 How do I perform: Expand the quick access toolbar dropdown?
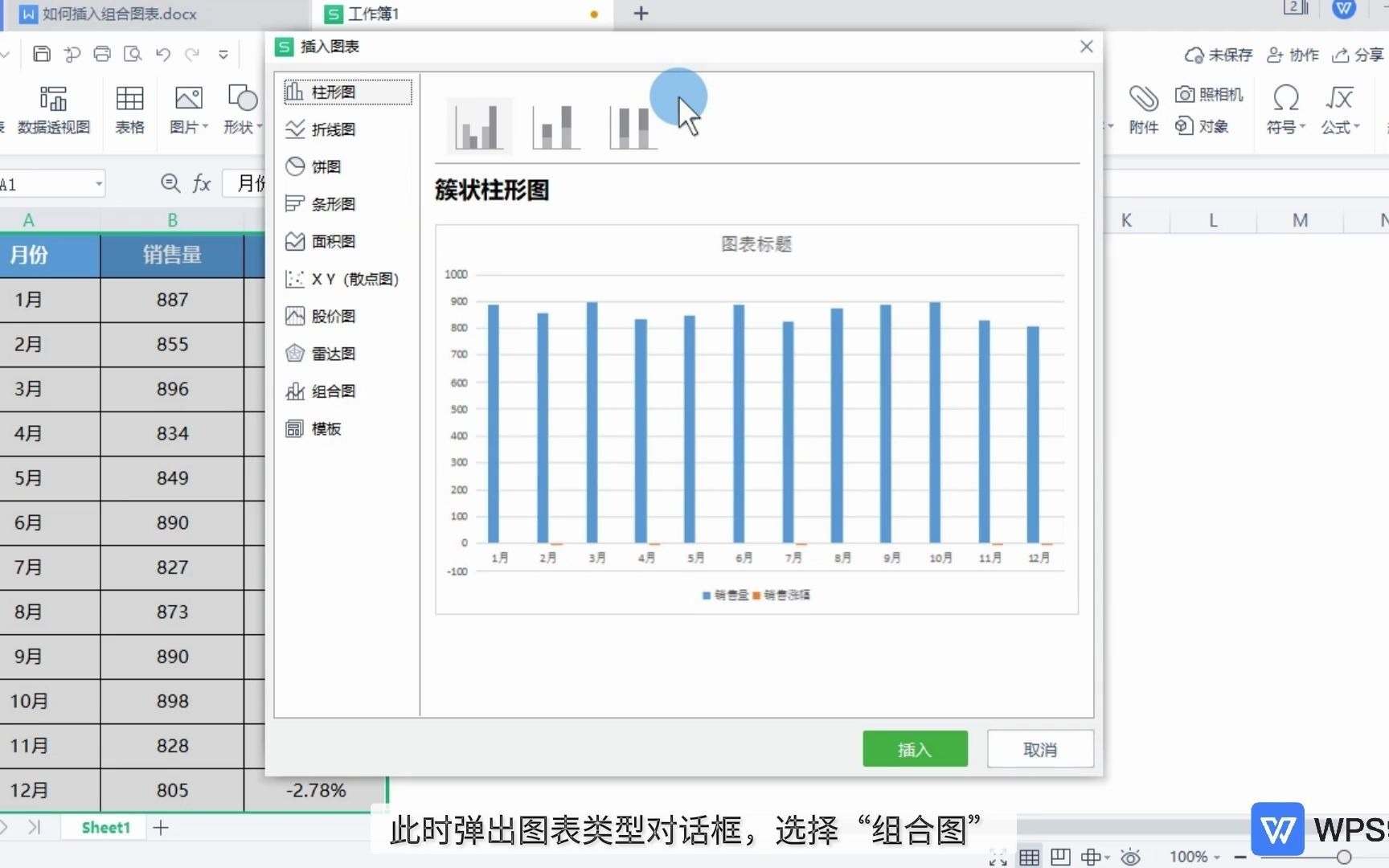(223, 55)
